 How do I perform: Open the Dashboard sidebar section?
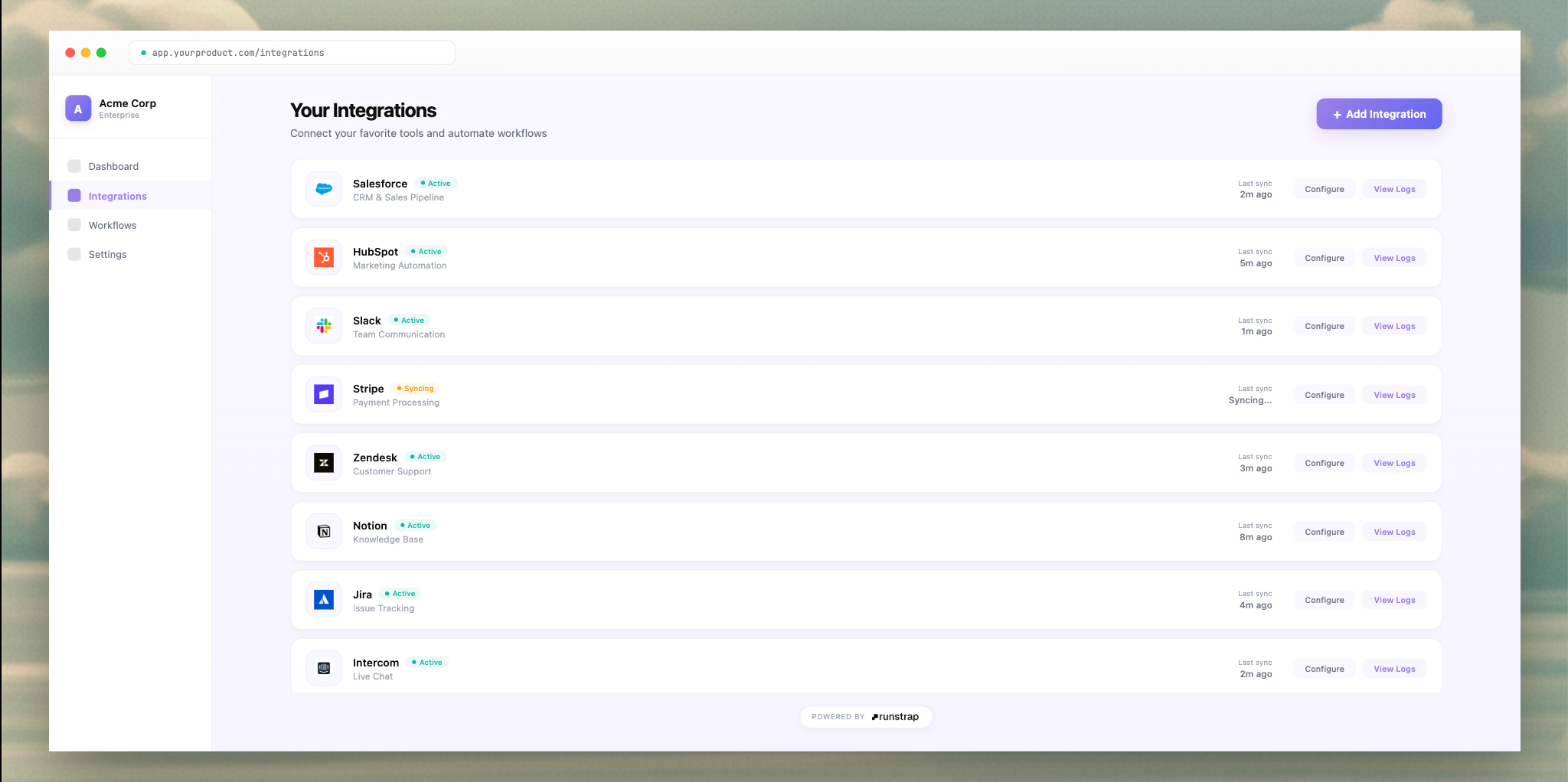tap(113, 166)
